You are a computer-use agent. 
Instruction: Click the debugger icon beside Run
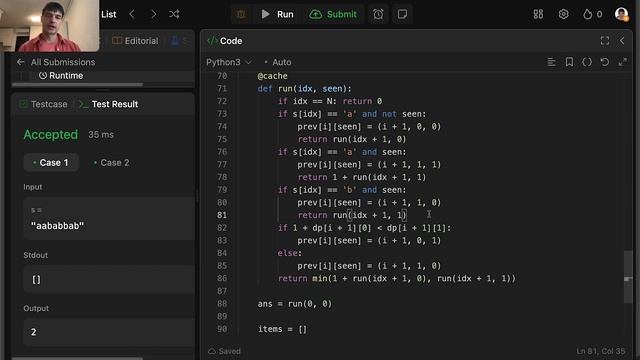click(x=241, y=14)
